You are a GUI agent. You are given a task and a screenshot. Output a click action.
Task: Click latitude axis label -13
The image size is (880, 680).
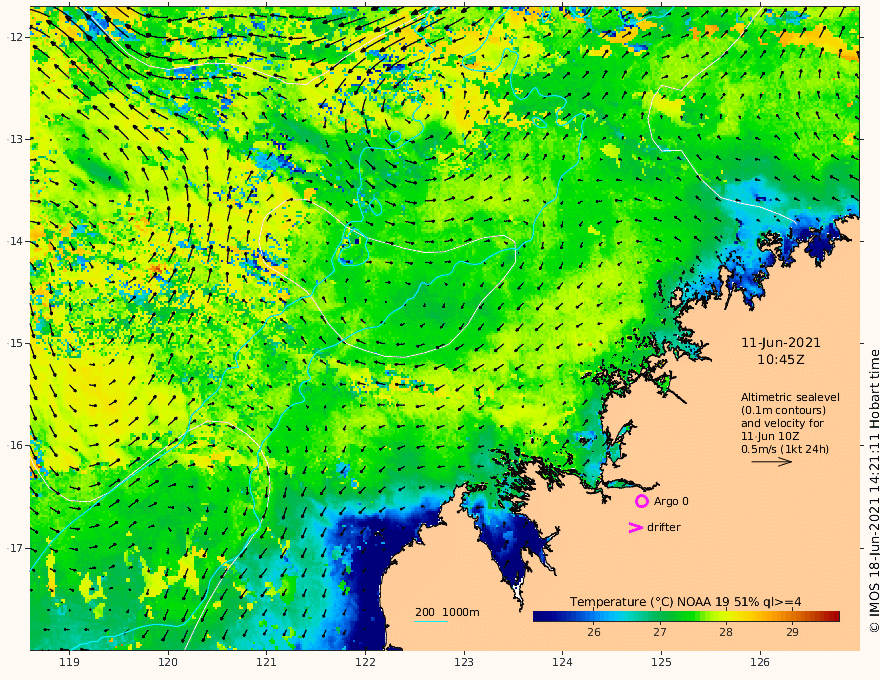tap(15, 139)
